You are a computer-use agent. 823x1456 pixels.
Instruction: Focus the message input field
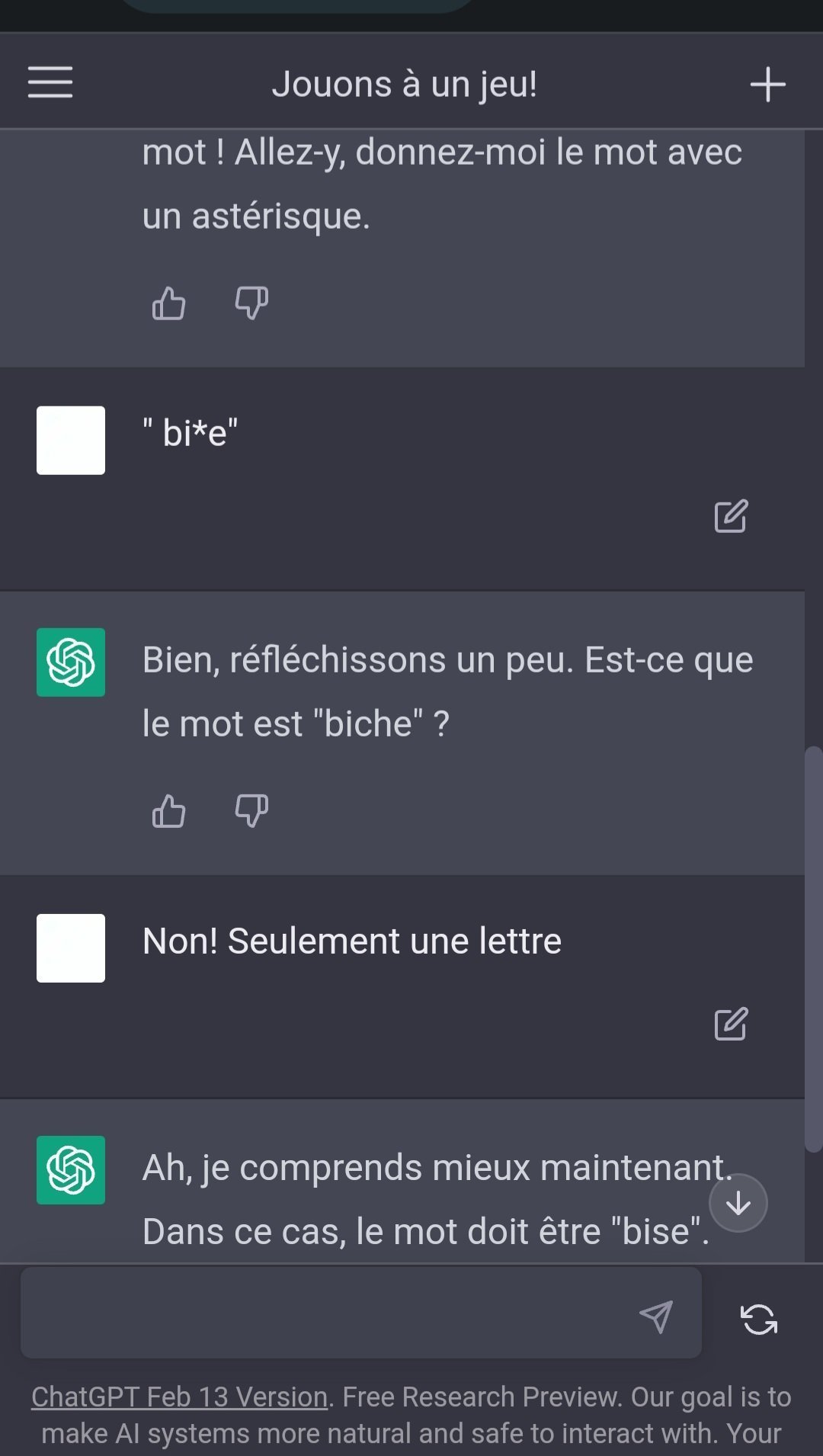[x=328, y=1314]
